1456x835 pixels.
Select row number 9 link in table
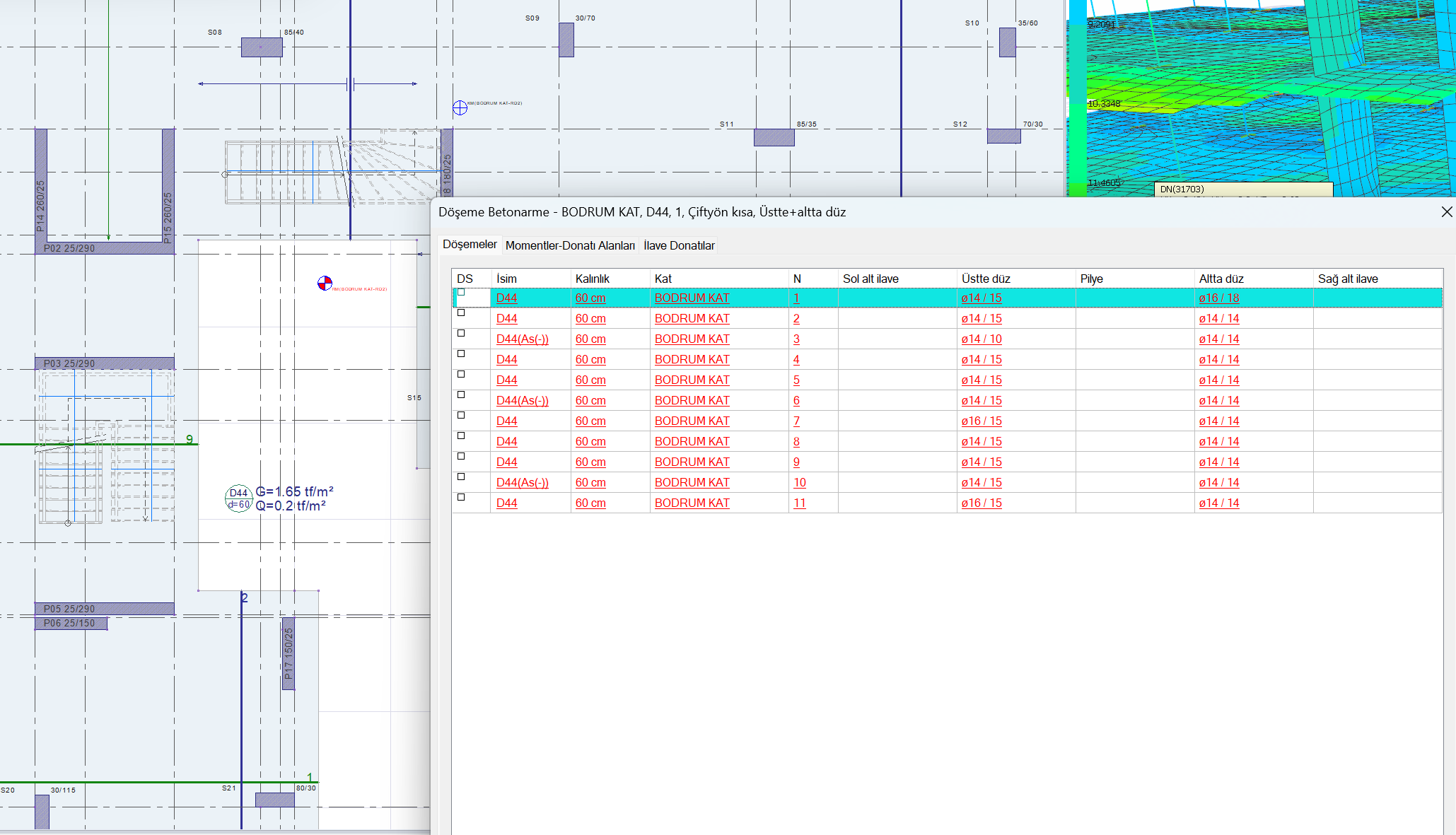tap(796, 462)
